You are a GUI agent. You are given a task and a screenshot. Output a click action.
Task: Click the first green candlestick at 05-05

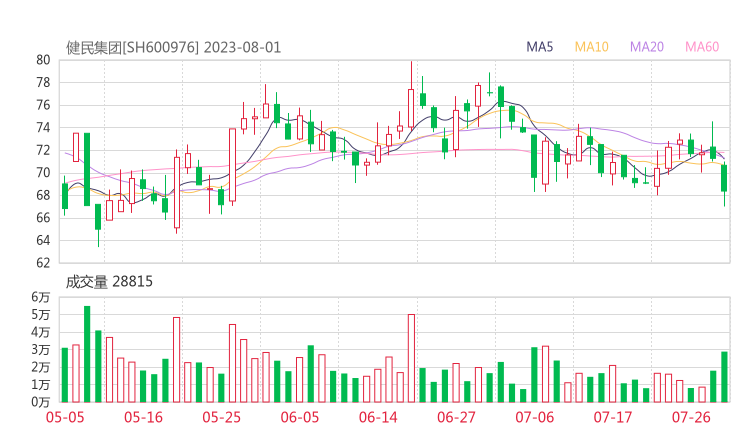pos(65,196)
